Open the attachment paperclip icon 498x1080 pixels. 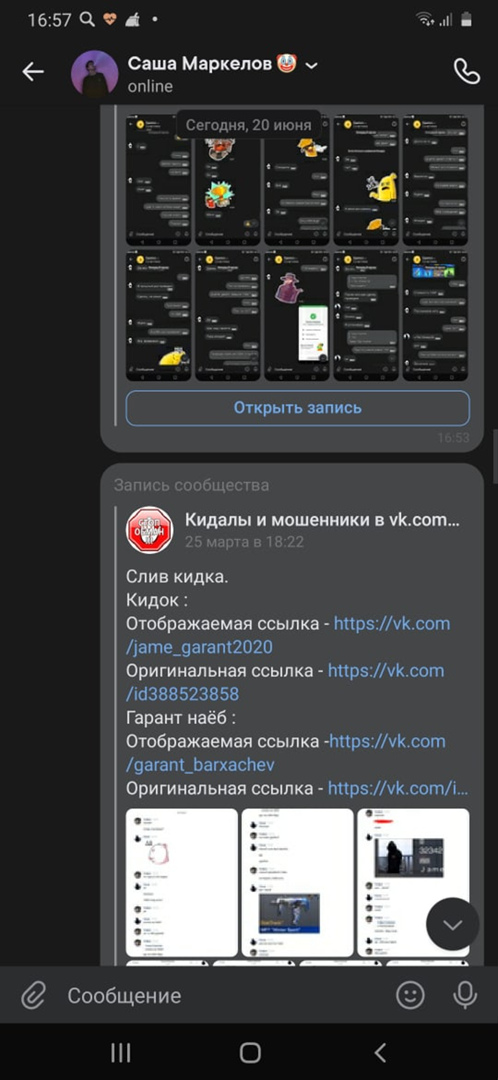coord(33,995)
